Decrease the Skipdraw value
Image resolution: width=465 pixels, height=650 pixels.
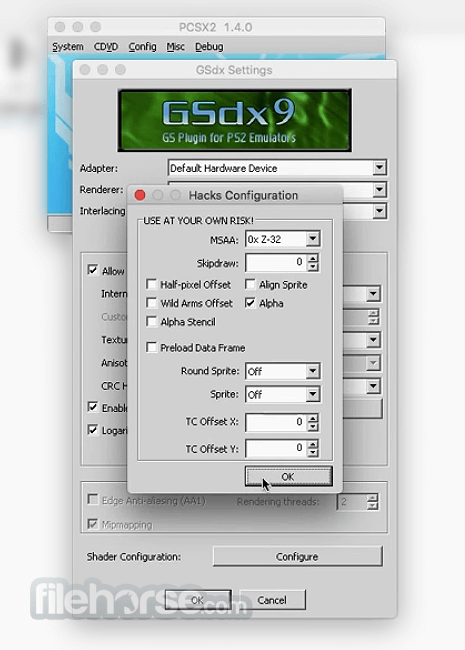pyautogui.click(x=313, y=267)
